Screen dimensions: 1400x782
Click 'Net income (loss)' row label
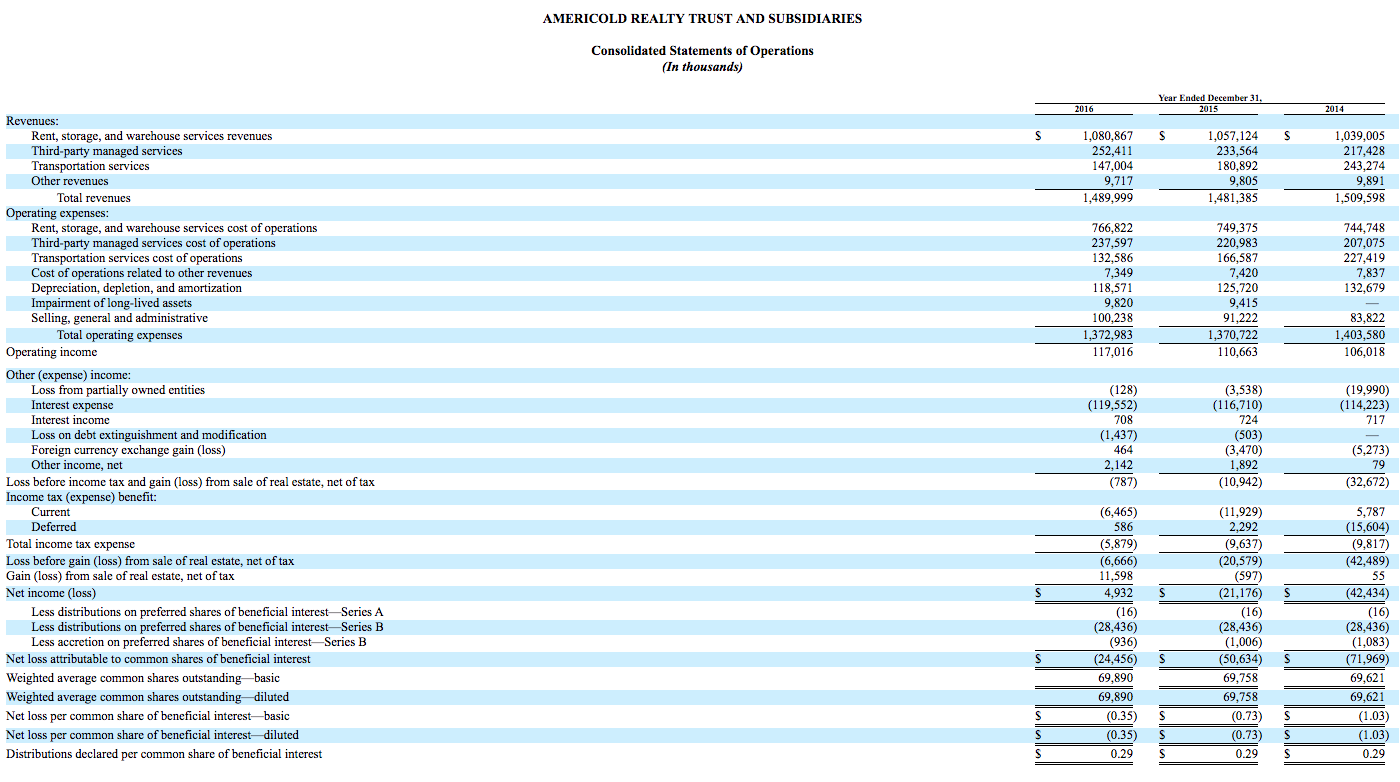click(x=51, y=593)
